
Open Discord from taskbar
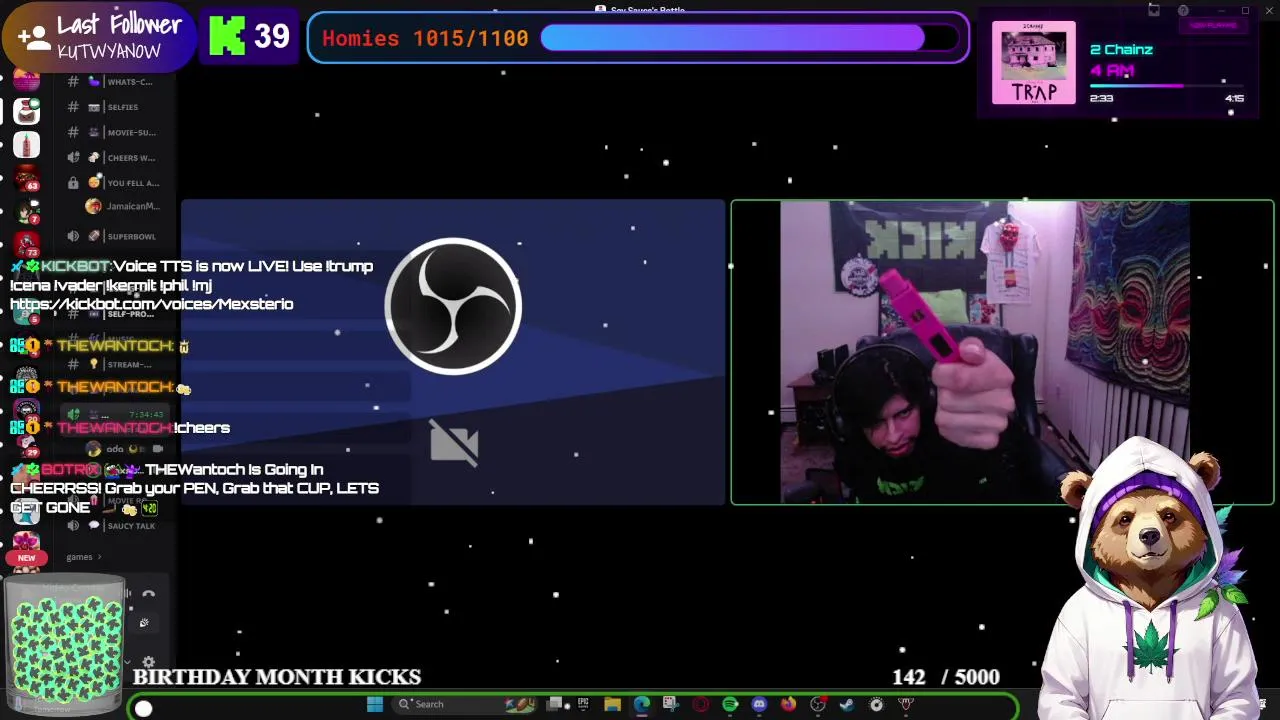click(x=759, y=704)
